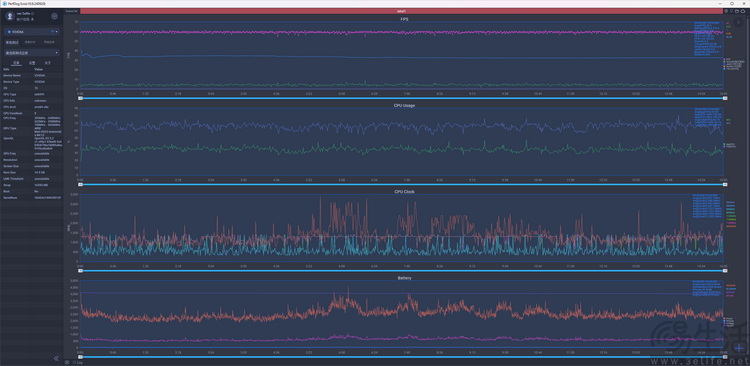This screenshot has height=366, width=750.
Task: Toggle the TotalCPU legend entry in CPU Usage chart
Action: coord(730,146)
